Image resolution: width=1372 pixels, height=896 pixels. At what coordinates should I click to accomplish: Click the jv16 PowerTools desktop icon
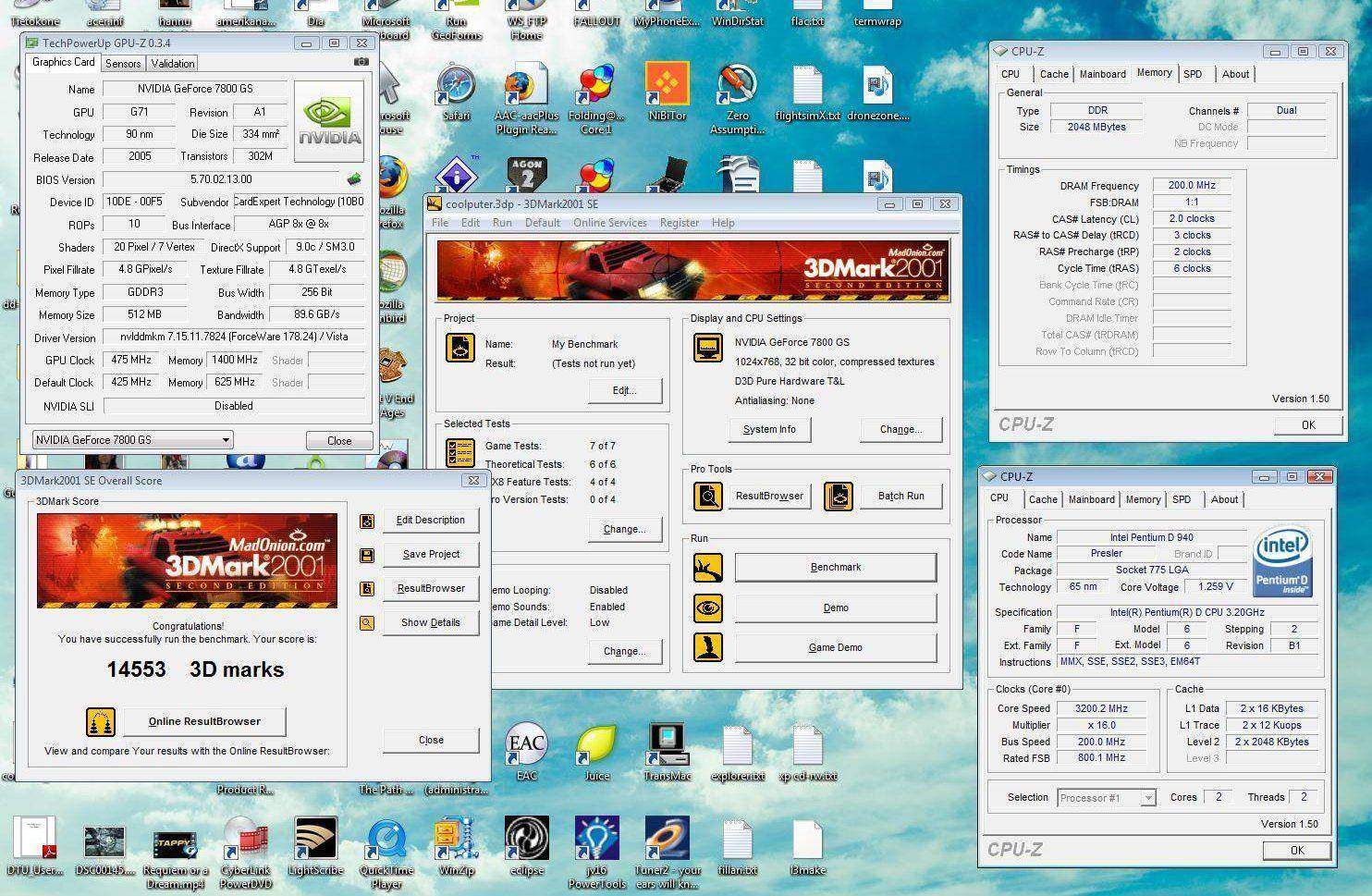596,852
